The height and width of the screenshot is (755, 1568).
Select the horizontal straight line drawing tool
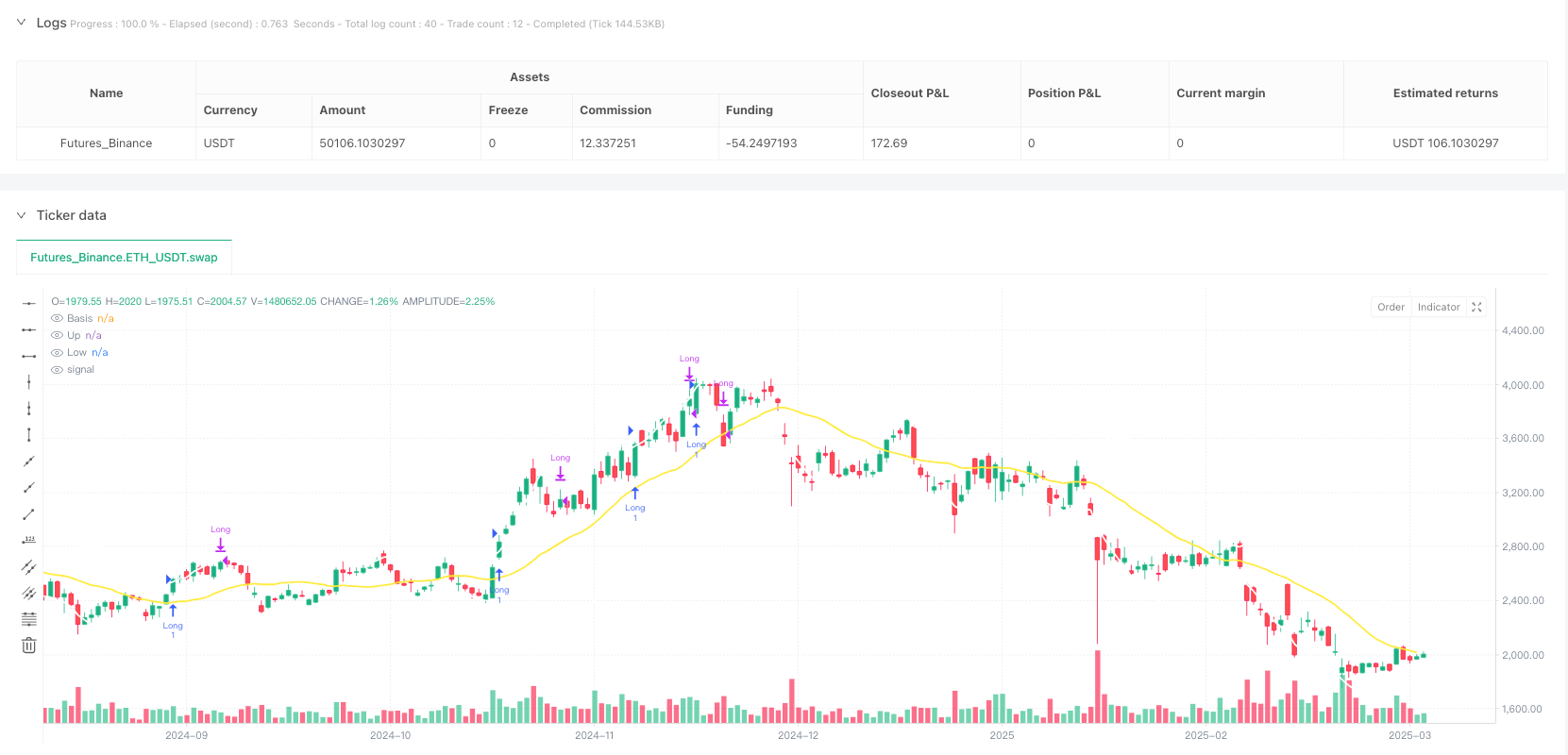click(29, 304)
